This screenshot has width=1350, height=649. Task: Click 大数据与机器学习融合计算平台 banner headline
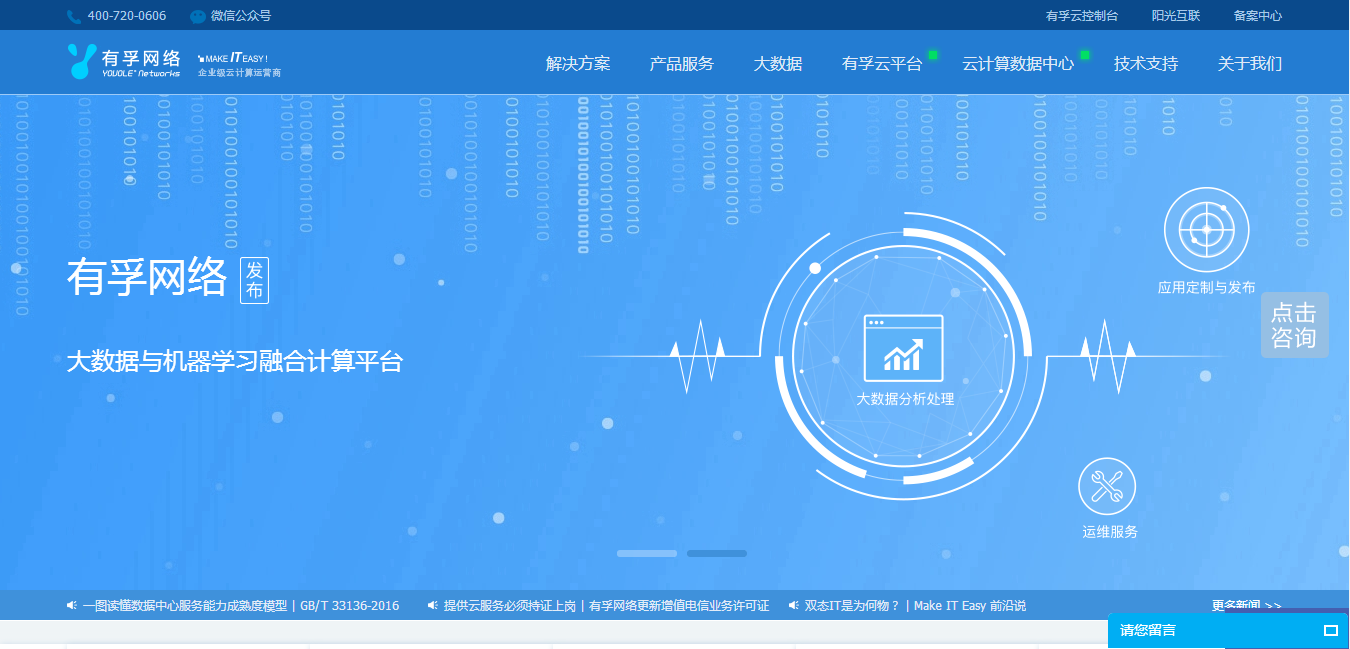(234, 361)
